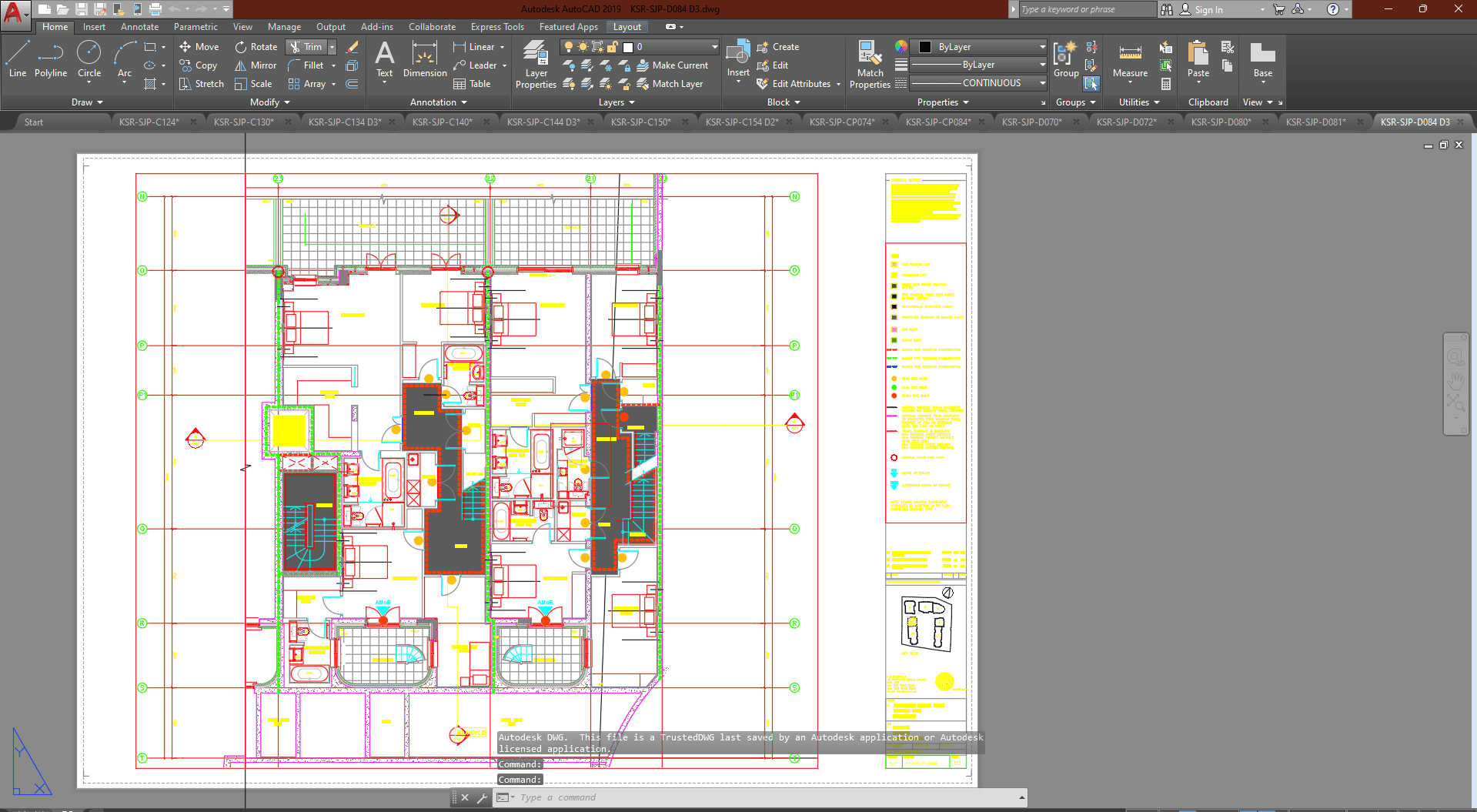Click the Erase tool icon
The height and width of the screenshot is (812, 1477).
(x=353, y=47)
